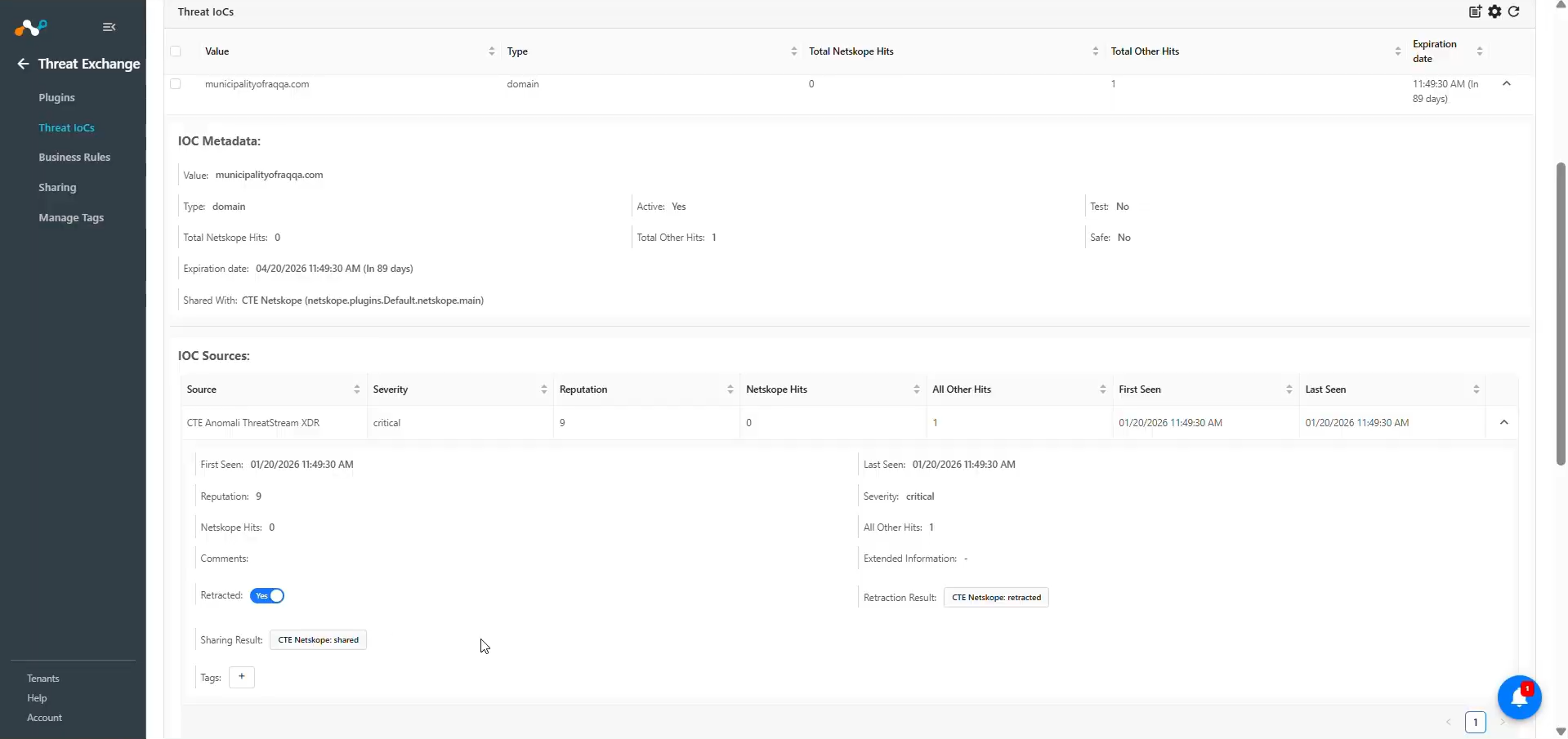The width and height of the screenshot is (1568, 739).
Task: Select all IoCs header checkbox
Action: pyautogui.click(x=176, y=51)
